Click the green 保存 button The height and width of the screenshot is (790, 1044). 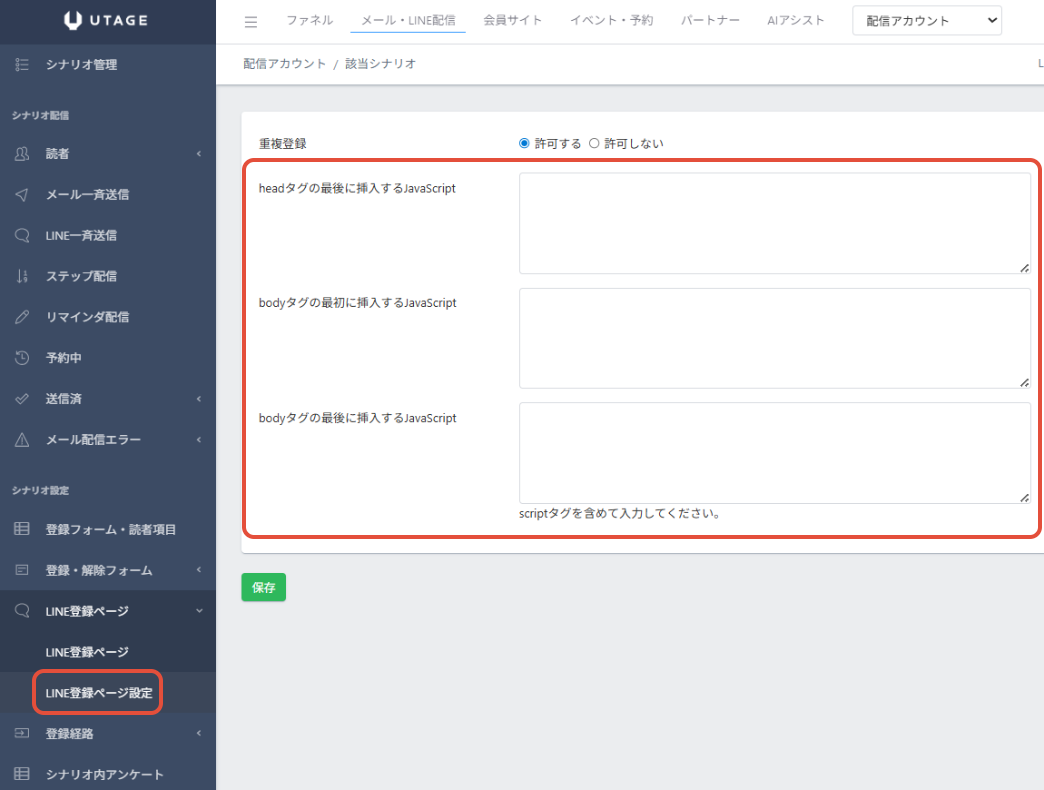coord(263,588)
